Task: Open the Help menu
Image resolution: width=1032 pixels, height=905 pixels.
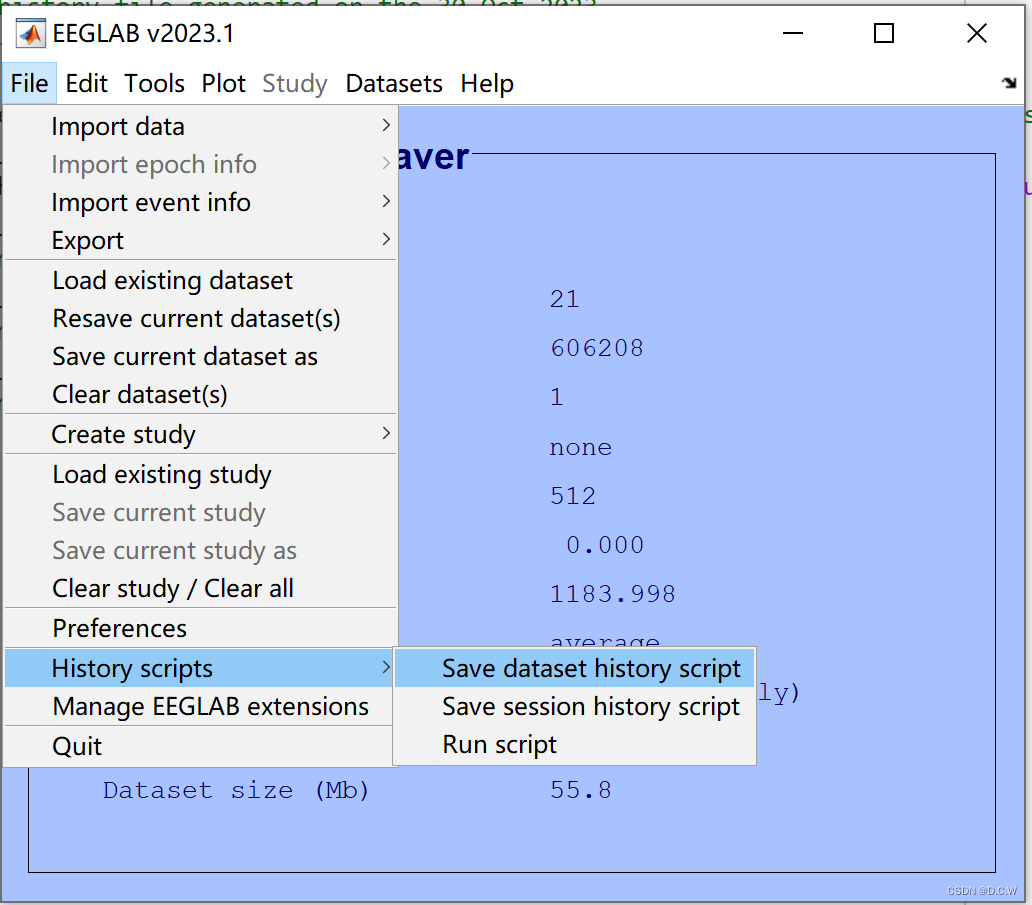Action: [487, 84]
